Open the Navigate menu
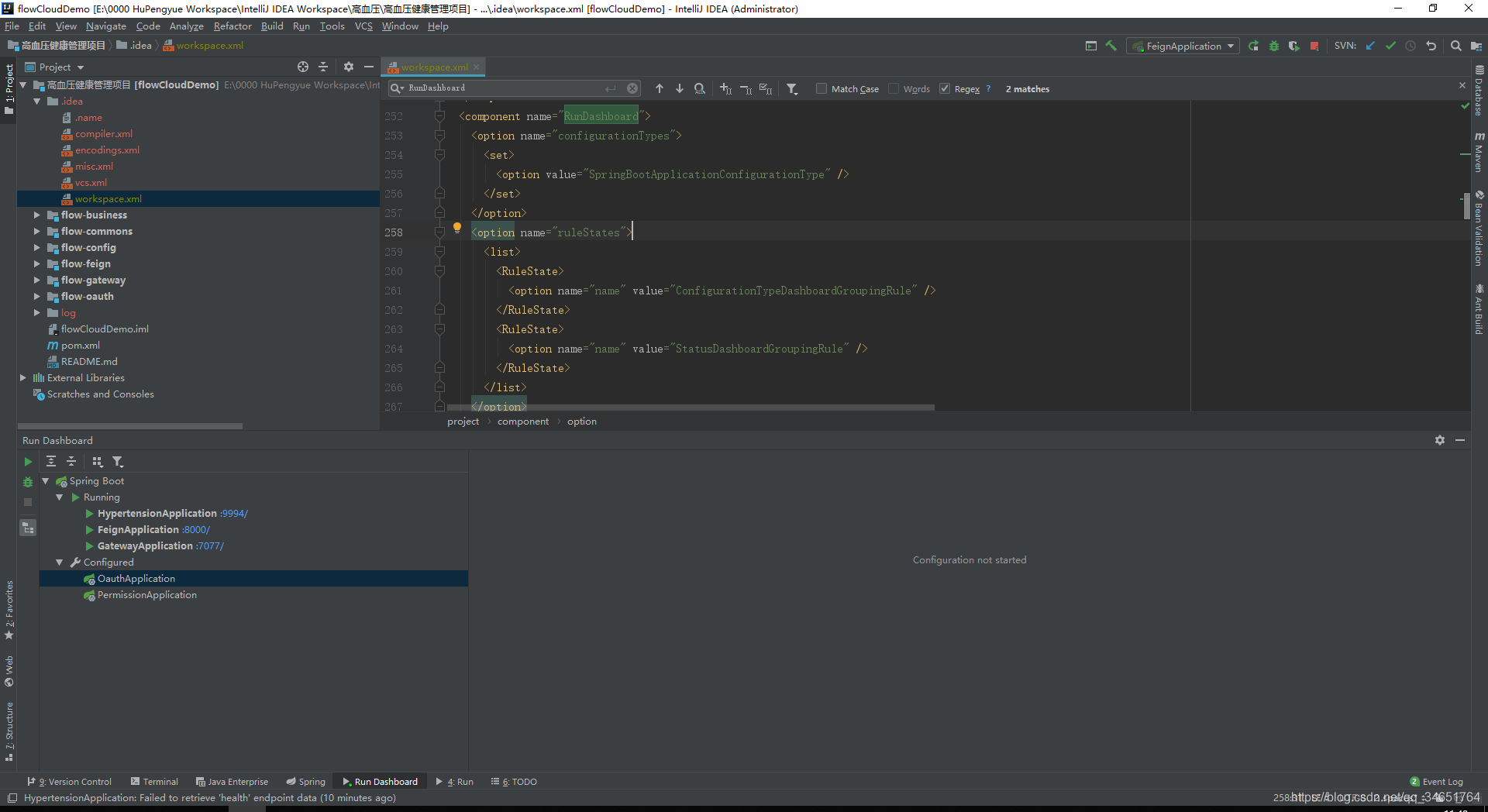This screenshot has height=812, width=1488. coord(106,26)
